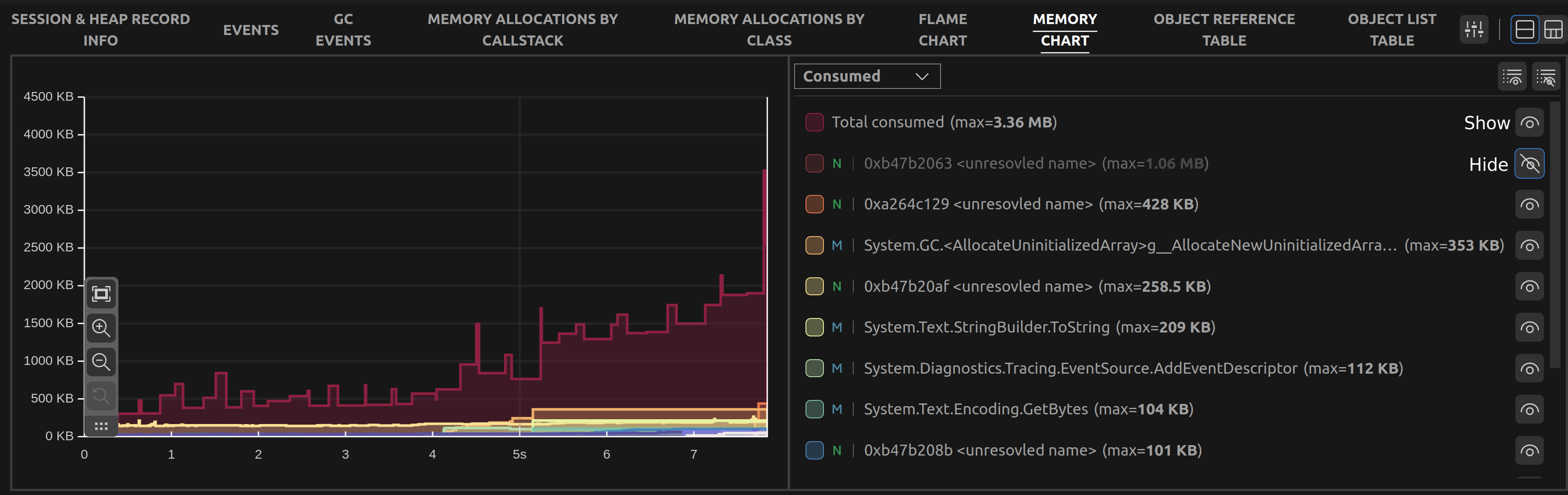1568x495 pixels.
Task: Open the Flame Chart tab
Action: pos(942,30)
